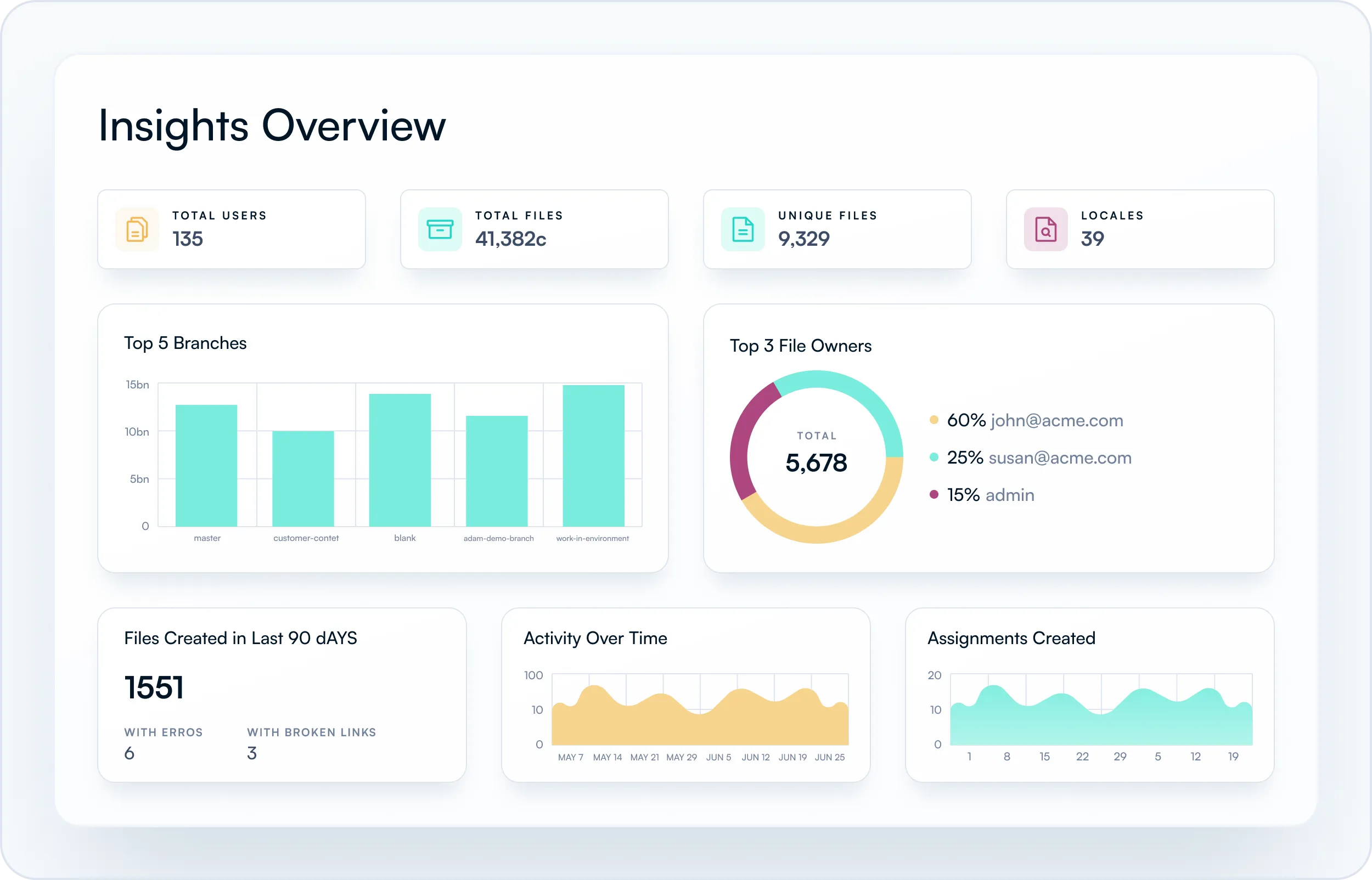Click the Top 5 Branches title
The image size is (1372, 880).
(x=185, y=343)
